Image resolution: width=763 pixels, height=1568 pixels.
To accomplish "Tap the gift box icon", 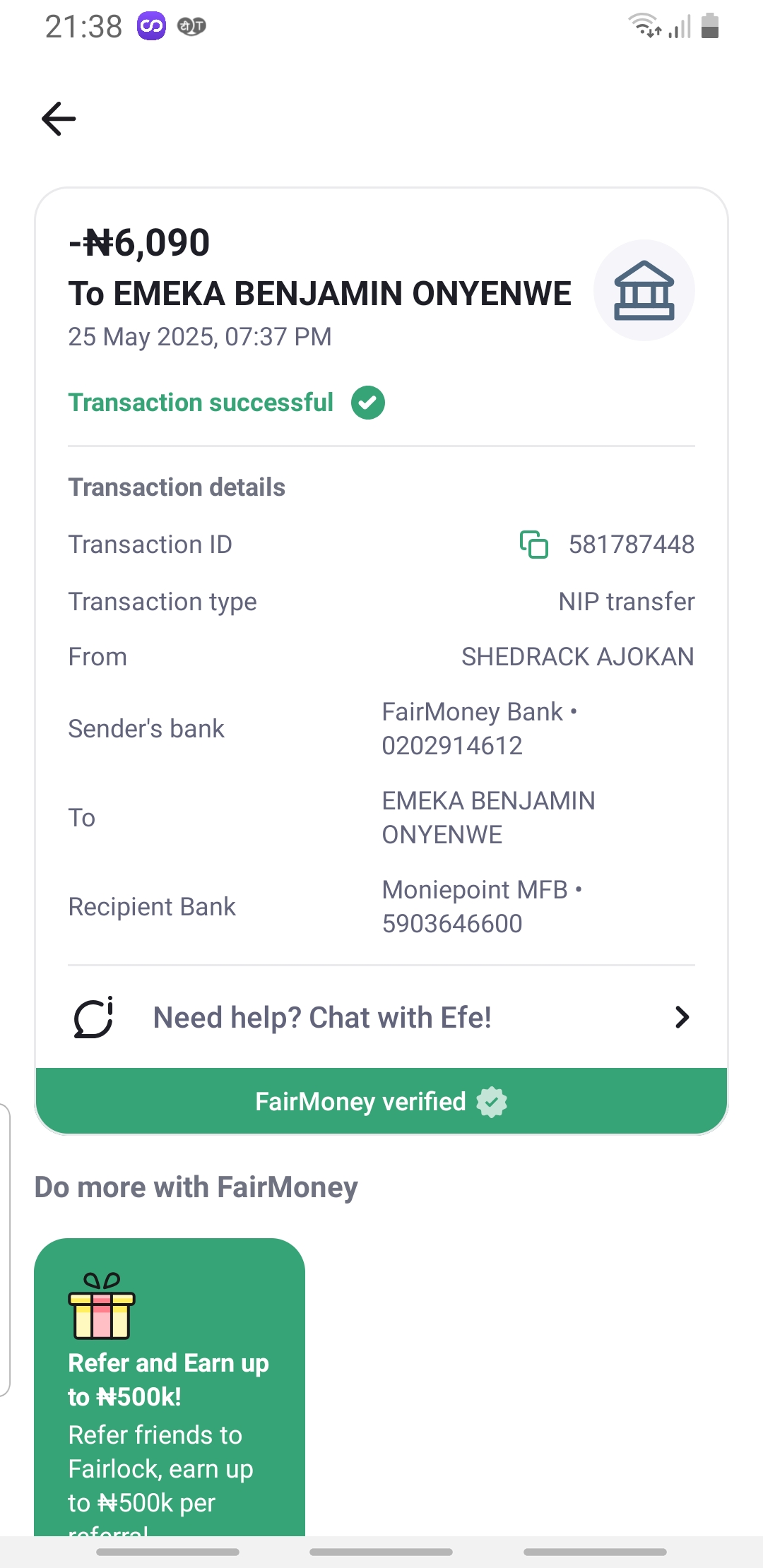I will 102,1306.
